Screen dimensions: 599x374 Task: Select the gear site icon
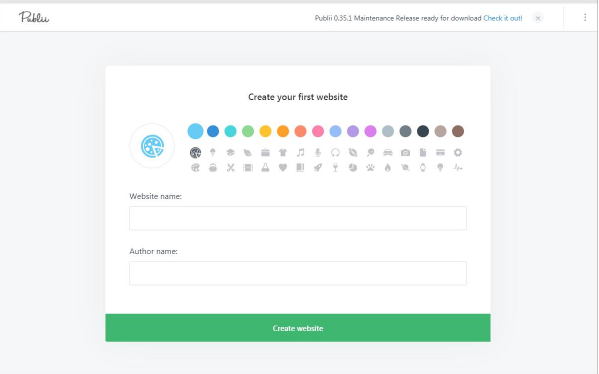tap(458, 153)
